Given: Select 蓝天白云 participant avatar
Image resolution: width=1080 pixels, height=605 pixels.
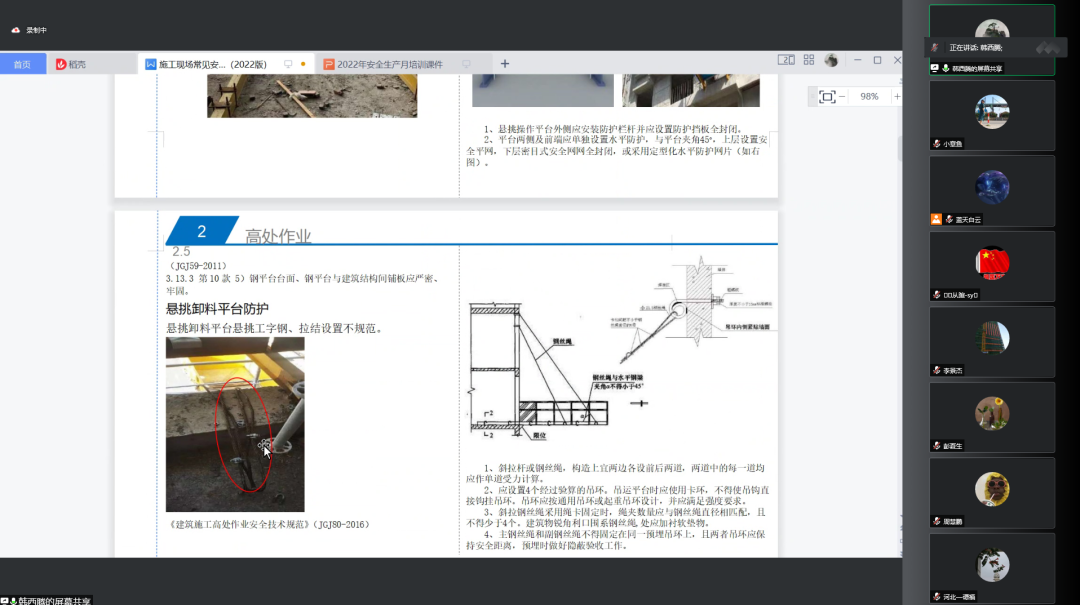Looking at the screenshot, I should (992, 187).
